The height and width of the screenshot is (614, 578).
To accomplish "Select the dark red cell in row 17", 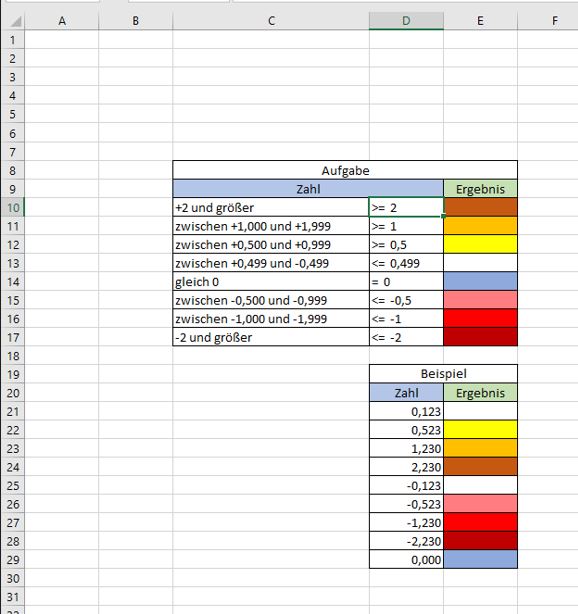I will click(480, 337).
